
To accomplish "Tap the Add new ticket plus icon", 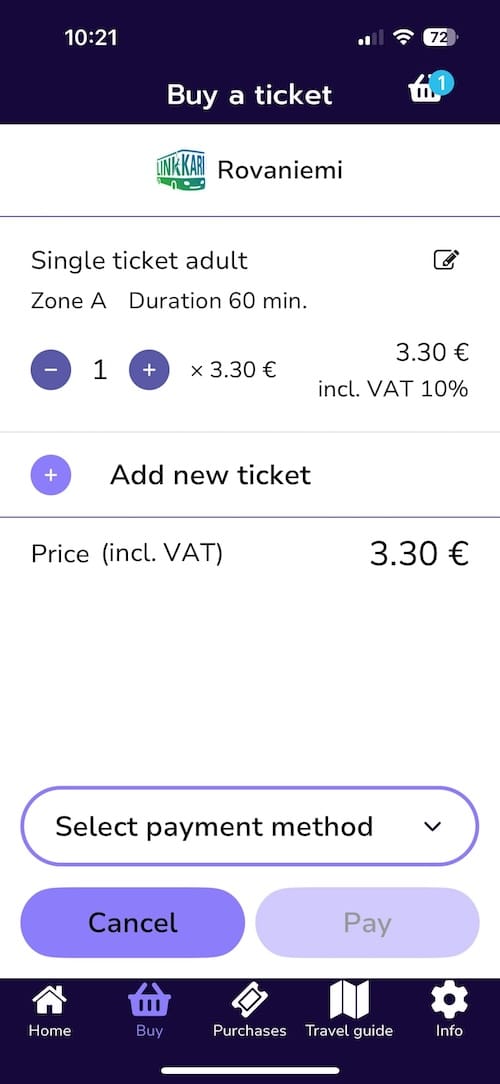I will click(x=50, y=475).
